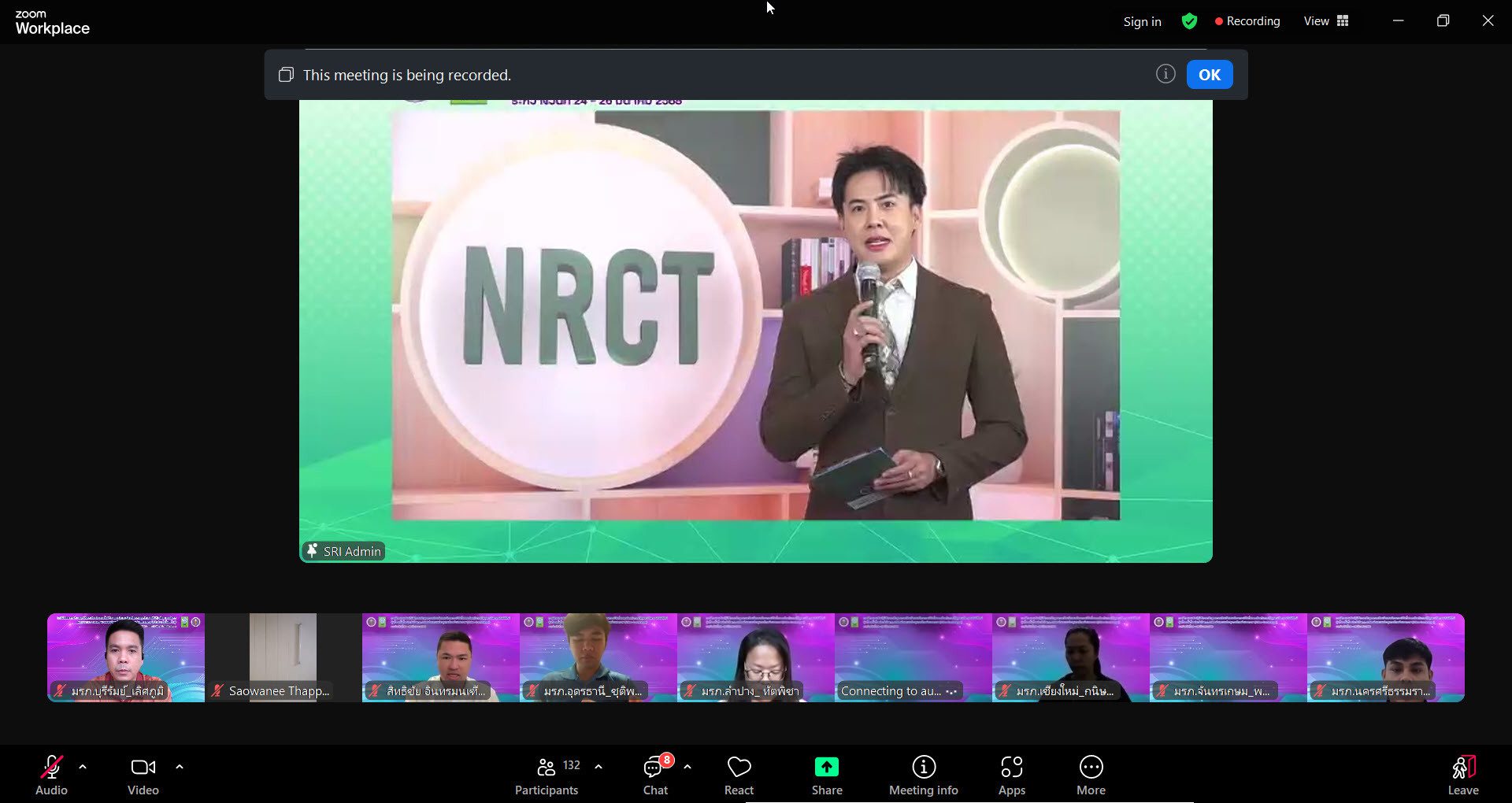
Task: Expand audio options arrow next to Audio
Action: 83,766
